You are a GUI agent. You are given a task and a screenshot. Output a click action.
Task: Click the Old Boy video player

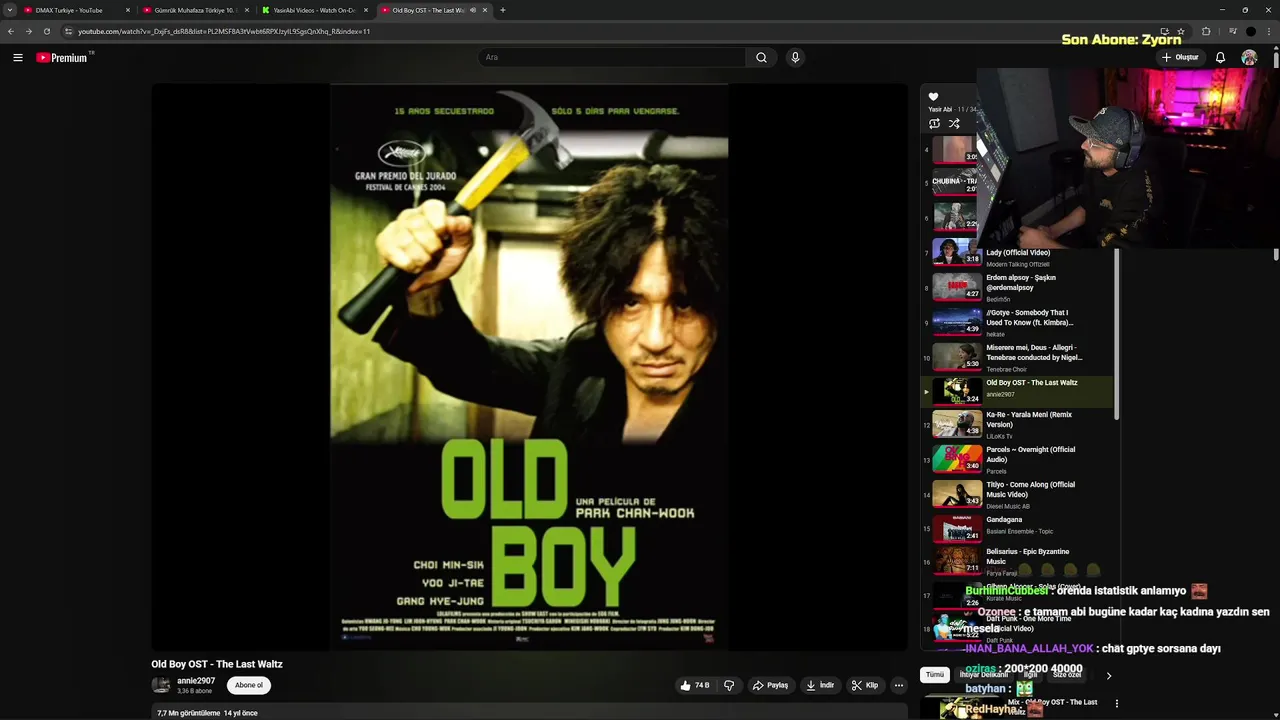[529, 366]
